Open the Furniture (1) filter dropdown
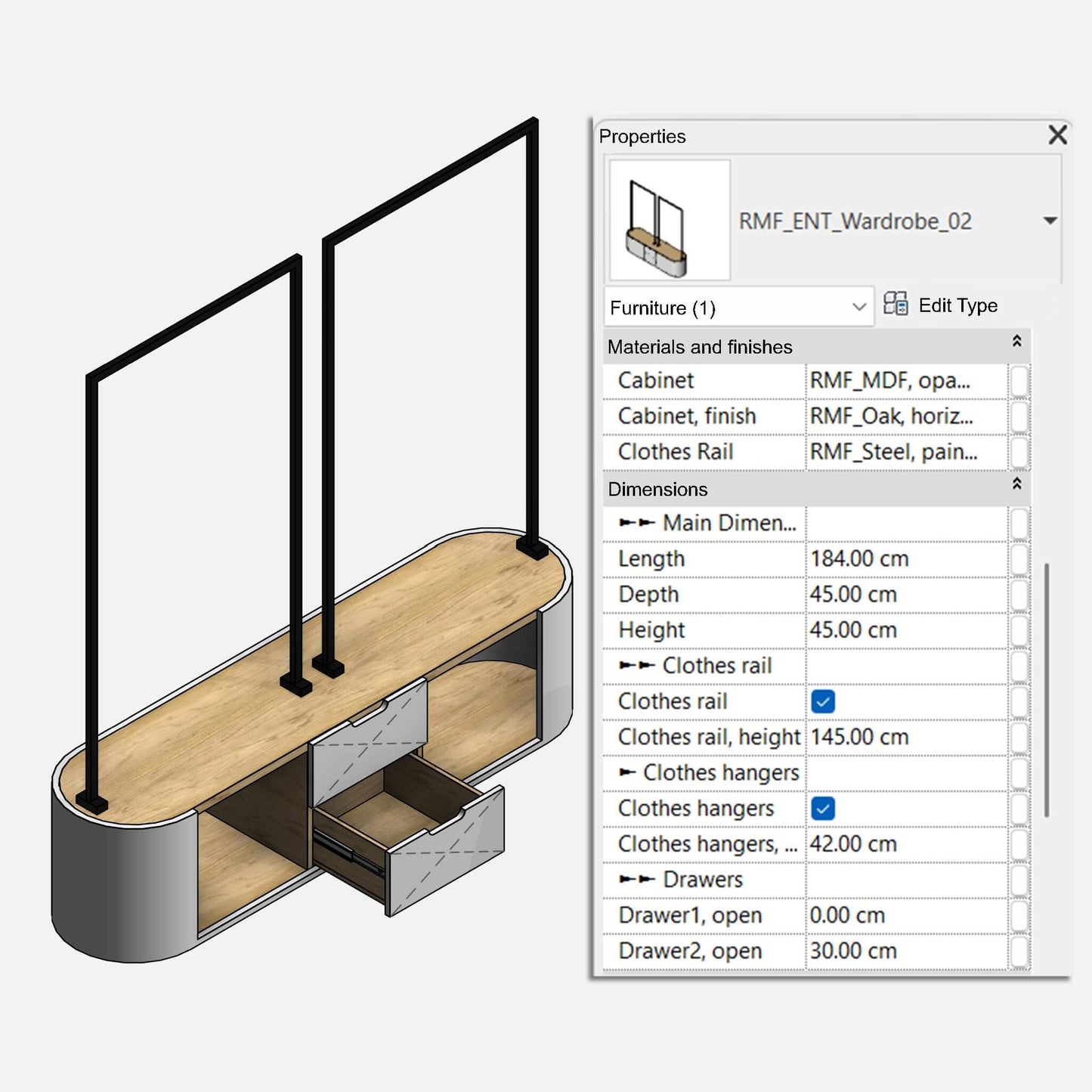1092x1092 pixels. click(739, 307)
